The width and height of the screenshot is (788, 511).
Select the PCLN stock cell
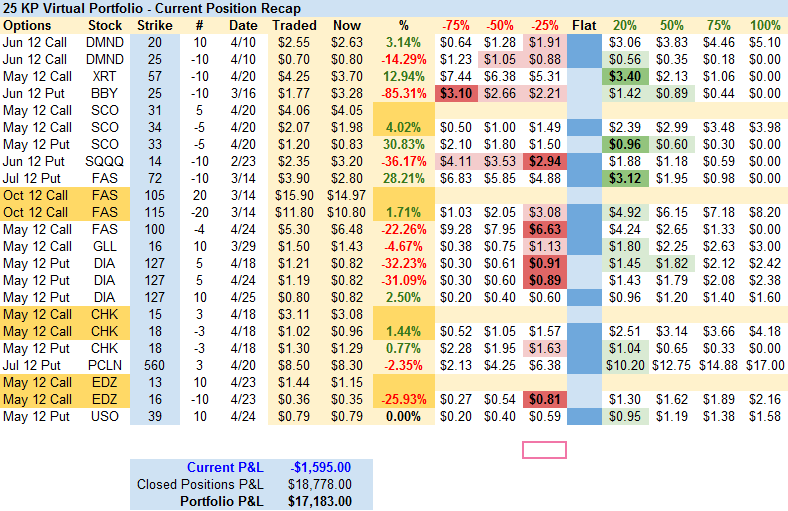[x=105, y=366]
